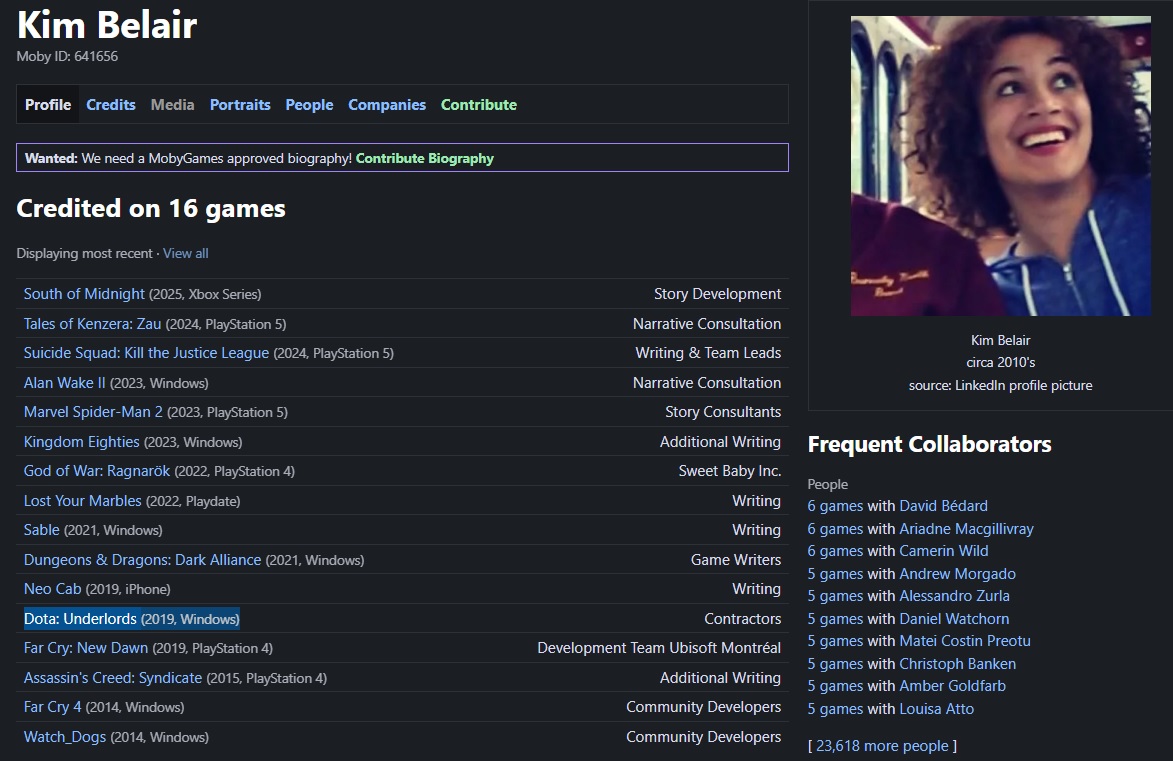The height and width of the screenshot is (761, 1173).
Task: Switch to the Credits tab
Action: point(111,105)
